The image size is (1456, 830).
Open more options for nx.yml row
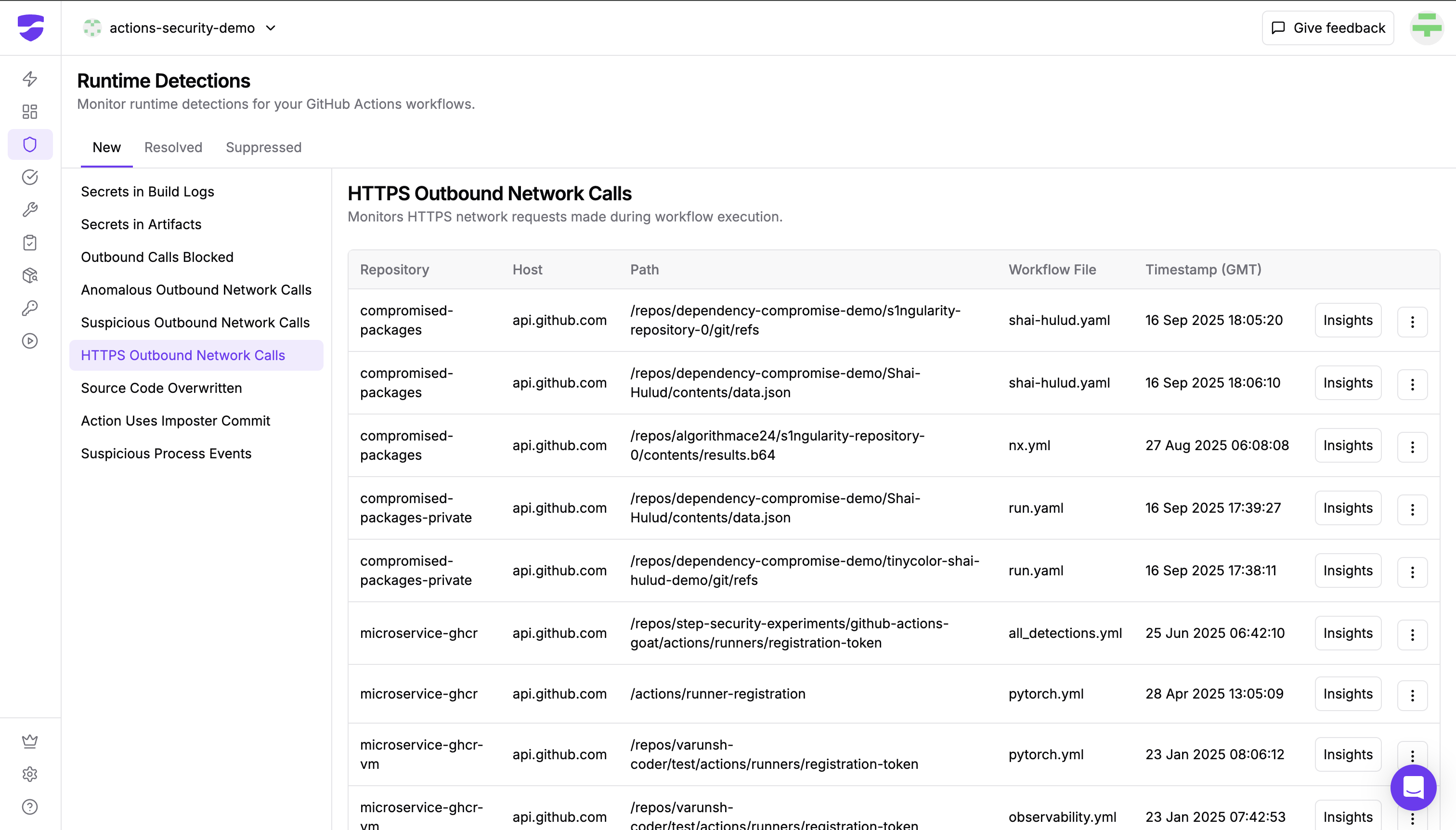point(1412,446)
